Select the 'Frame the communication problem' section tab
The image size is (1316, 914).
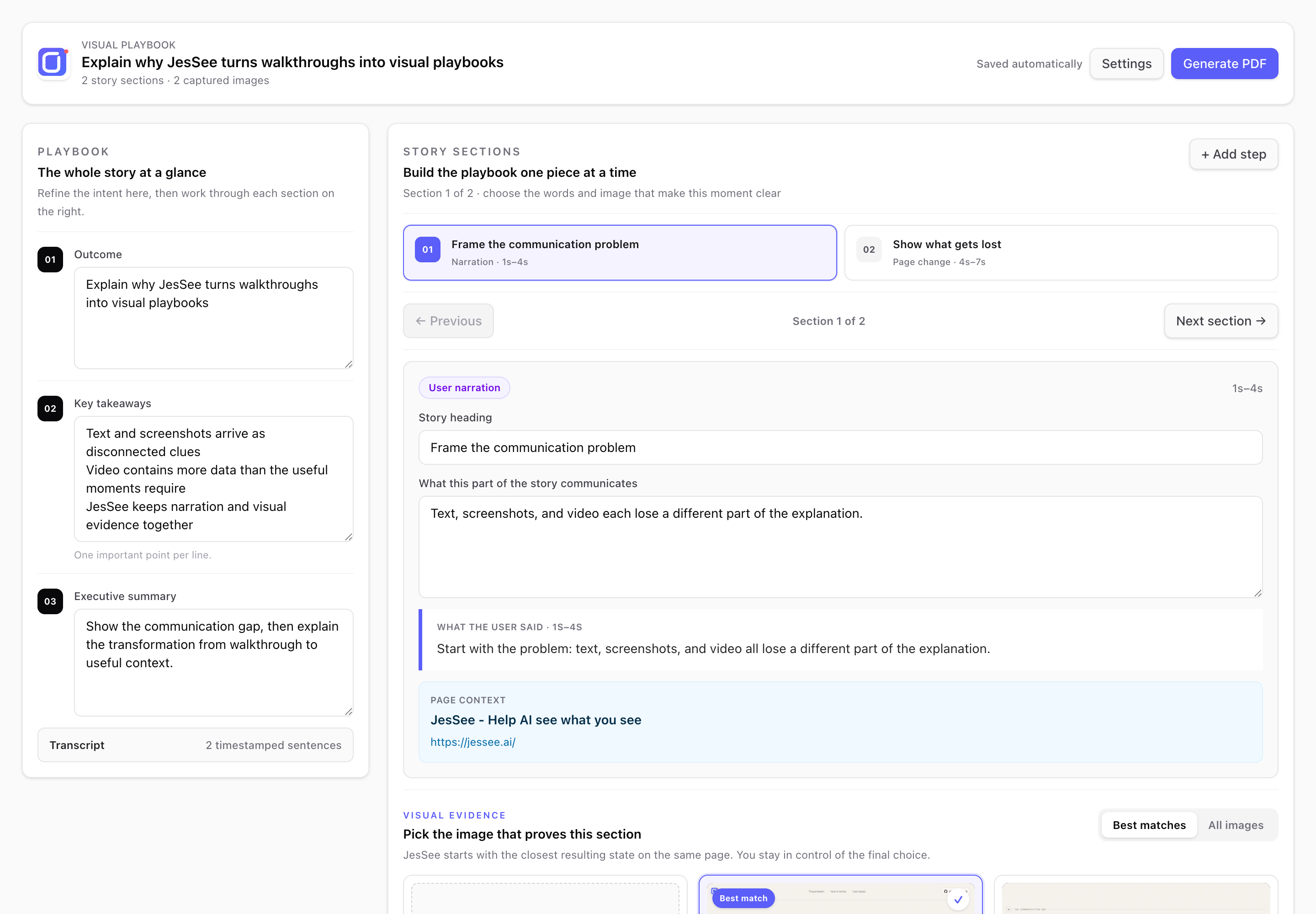[x=620, y=253]
